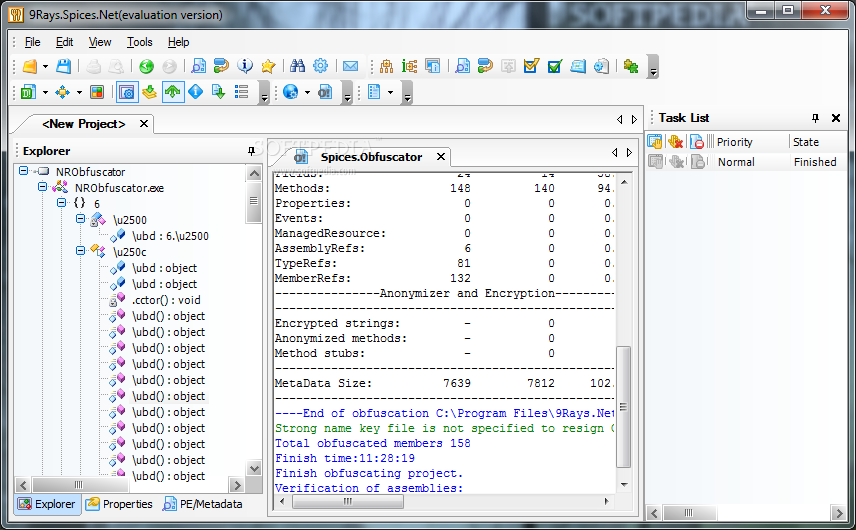Click the envelope mail icon
Screen dimensions: 856x530
coord(350,67)
